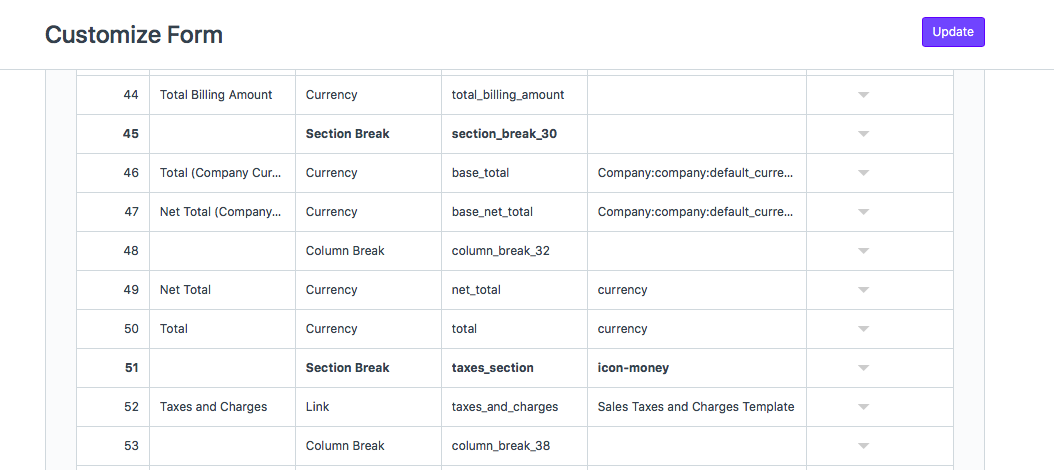Expand the net_total row arrow
This screenshot has height=470, width=1054.
(x=864, y=290)
